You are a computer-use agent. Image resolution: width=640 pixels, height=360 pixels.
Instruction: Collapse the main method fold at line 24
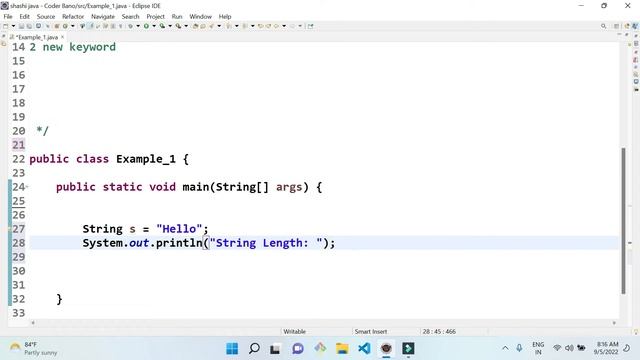click(27, 187)
